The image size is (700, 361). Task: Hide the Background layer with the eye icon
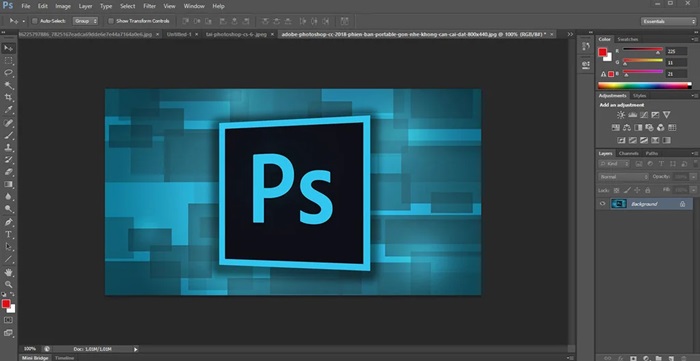[603, 204]
